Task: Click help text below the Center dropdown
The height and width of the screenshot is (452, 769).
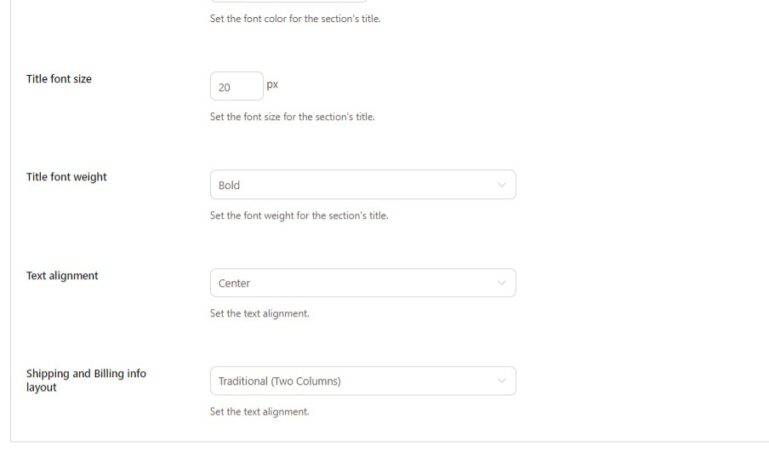Action: (259, 313)
